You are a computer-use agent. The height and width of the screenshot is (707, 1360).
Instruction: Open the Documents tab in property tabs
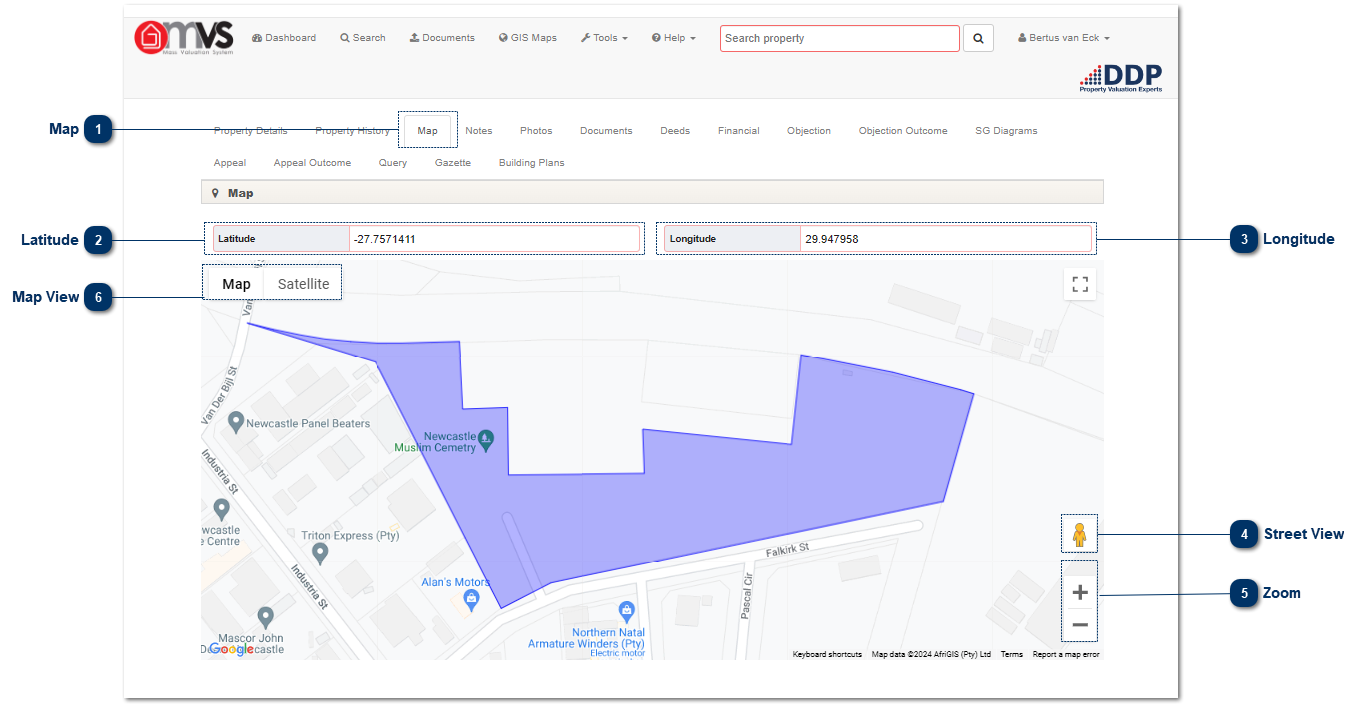[x=606, y=131]
